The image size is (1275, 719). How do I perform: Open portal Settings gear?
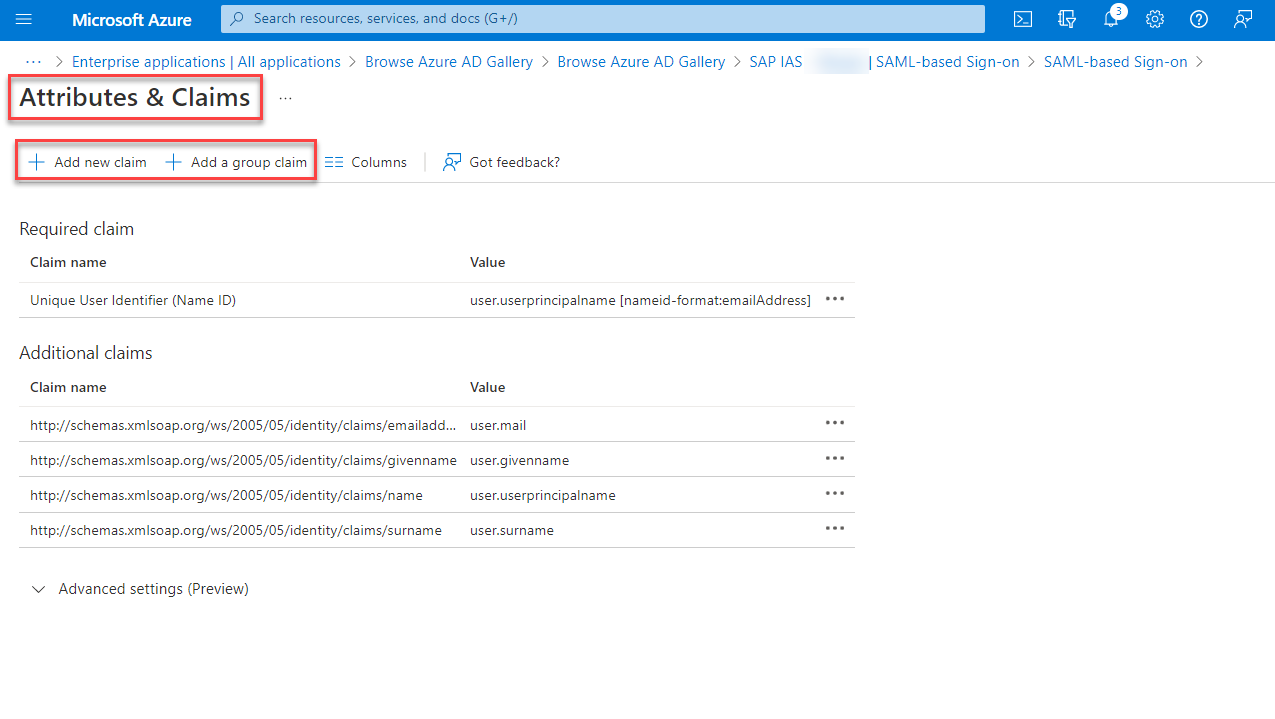pos(1155,19)
